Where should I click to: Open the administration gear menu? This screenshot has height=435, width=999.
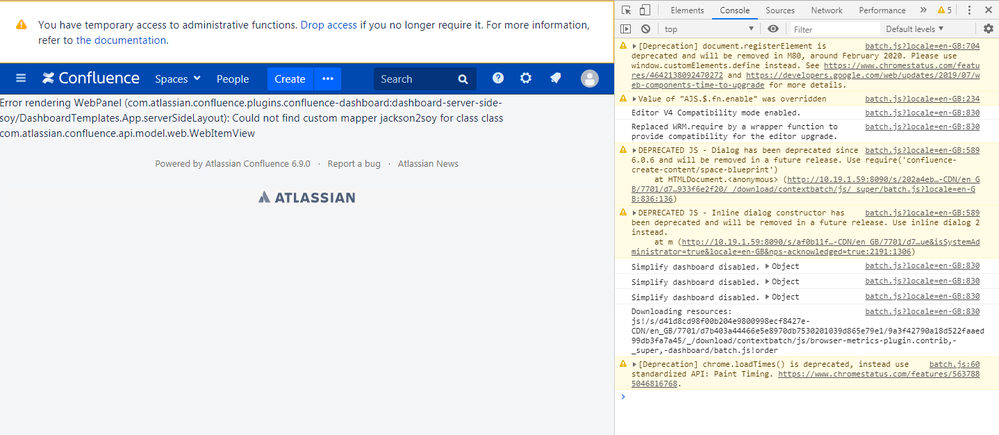click(526, 78)
